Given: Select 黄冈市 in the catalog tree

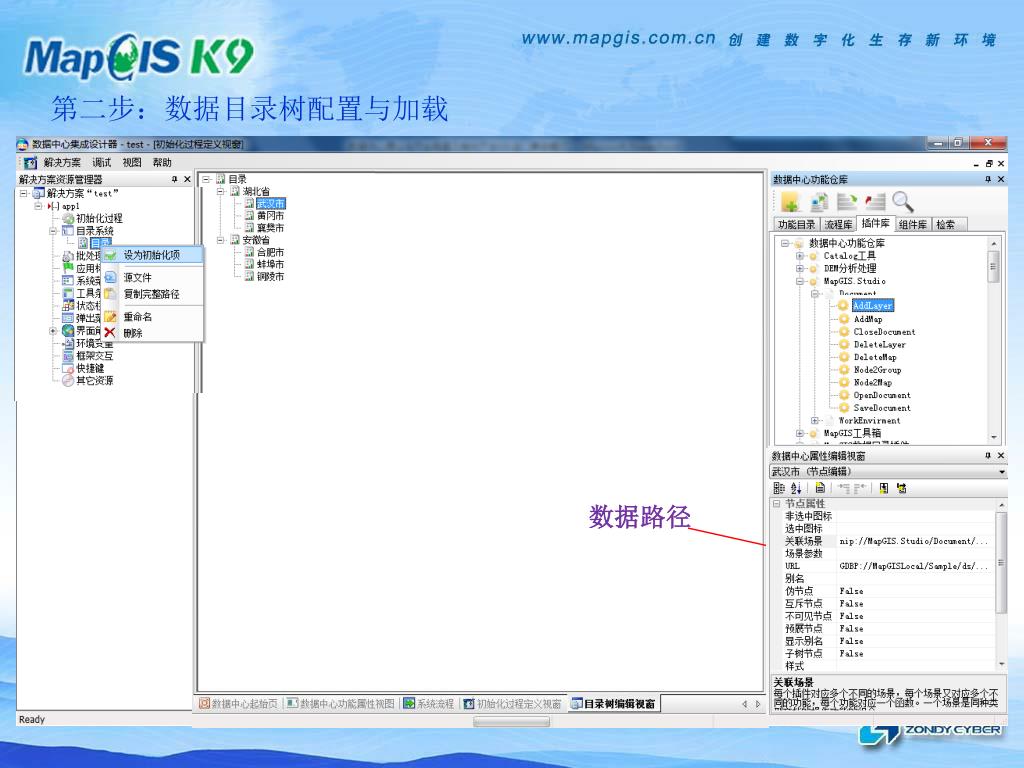Looking at the screenshot, I should pyautogui.click(x=270, y=216).
